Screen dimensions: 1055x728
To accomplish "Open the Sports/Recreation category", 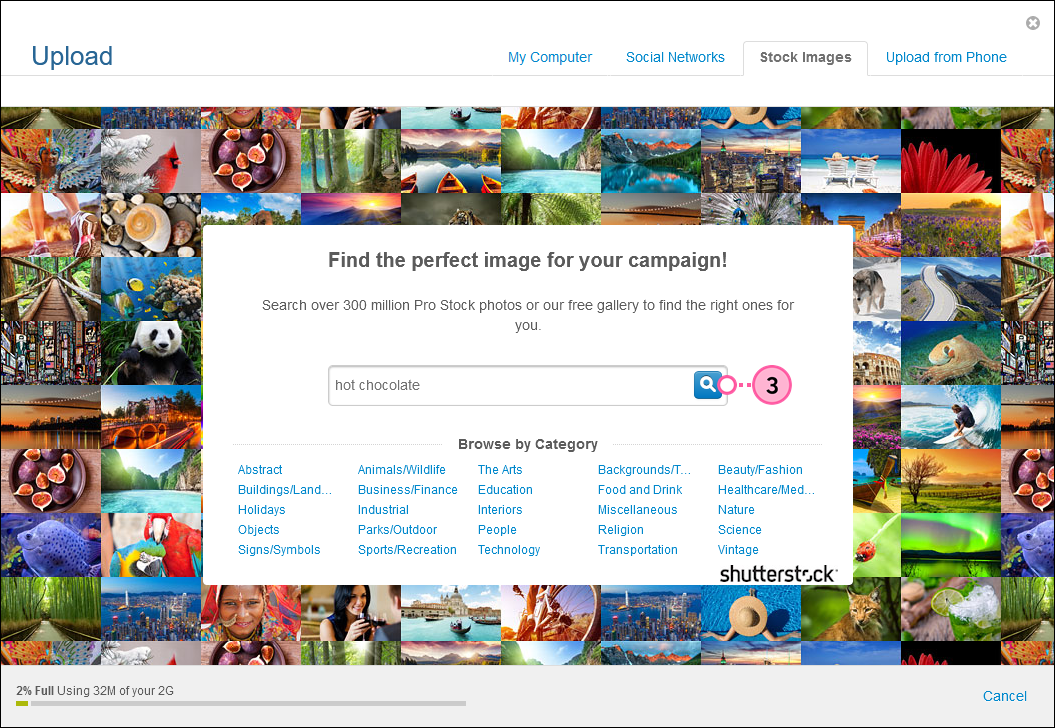I will tap(407, 549).
